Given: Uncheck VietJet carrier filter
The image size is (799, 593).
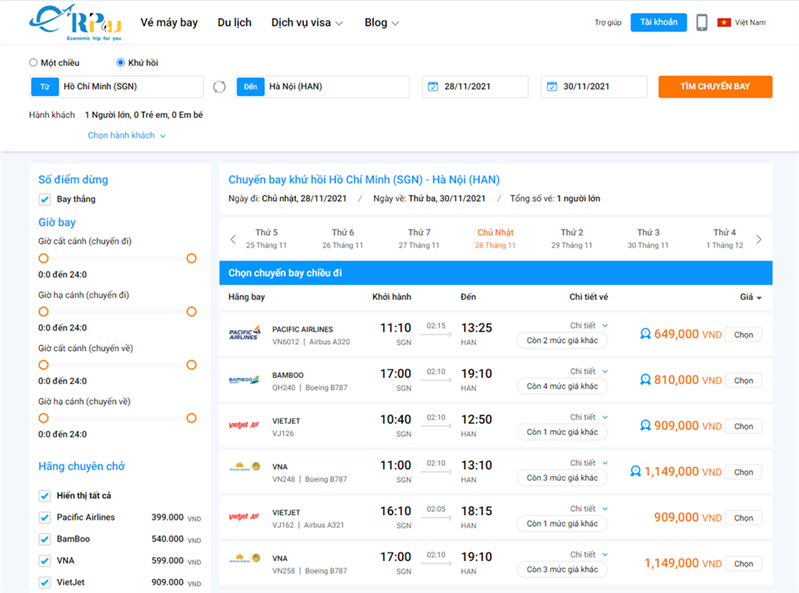Looking at the screenshot, I should tap(45, 582).
